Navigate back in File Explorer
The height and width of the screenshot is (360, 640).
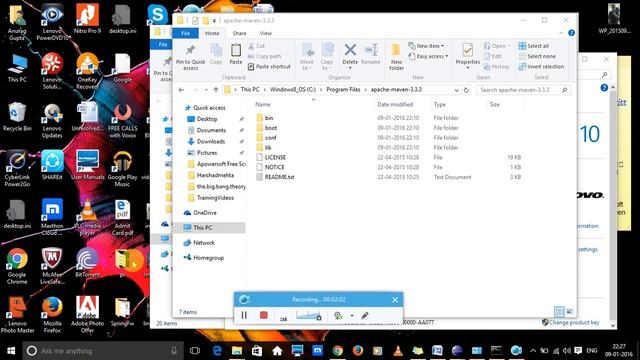pyautogui.click(x=182, y=90)
